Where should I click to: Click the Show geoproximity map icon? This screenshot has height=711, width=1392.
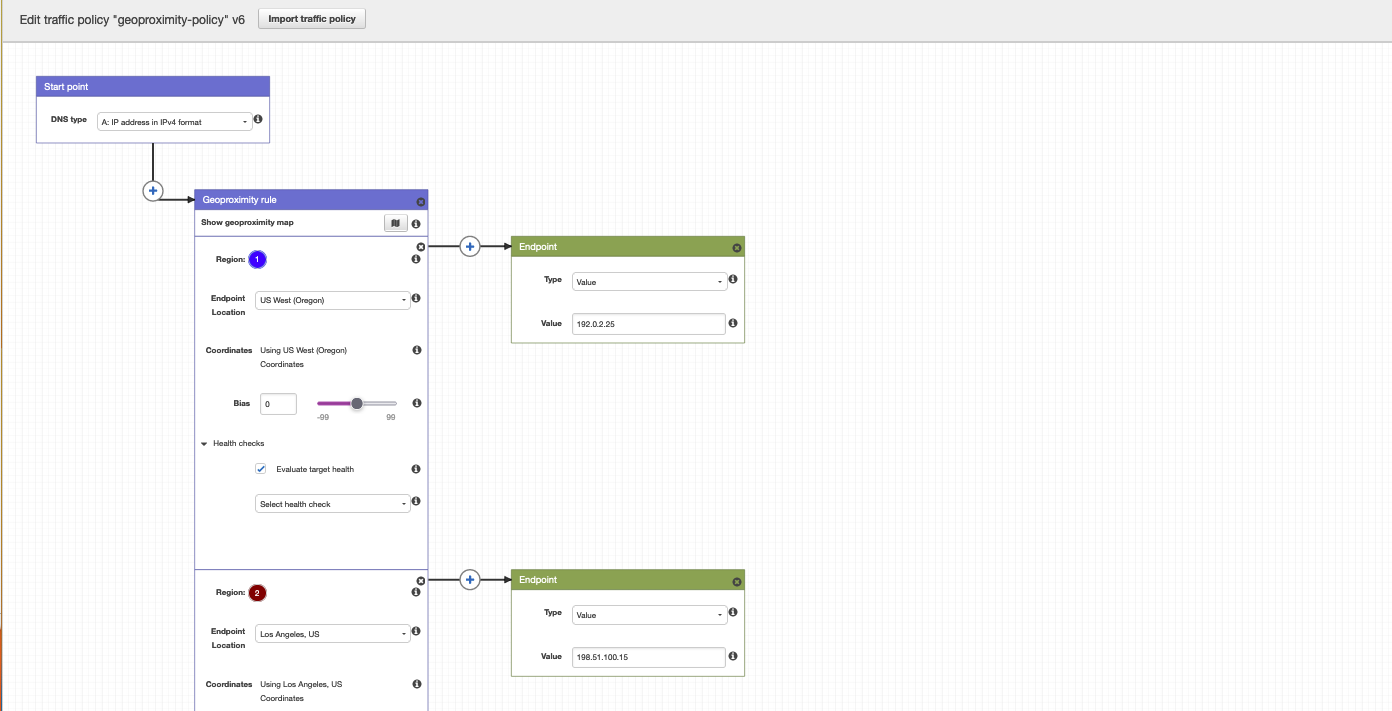(396, 222)
